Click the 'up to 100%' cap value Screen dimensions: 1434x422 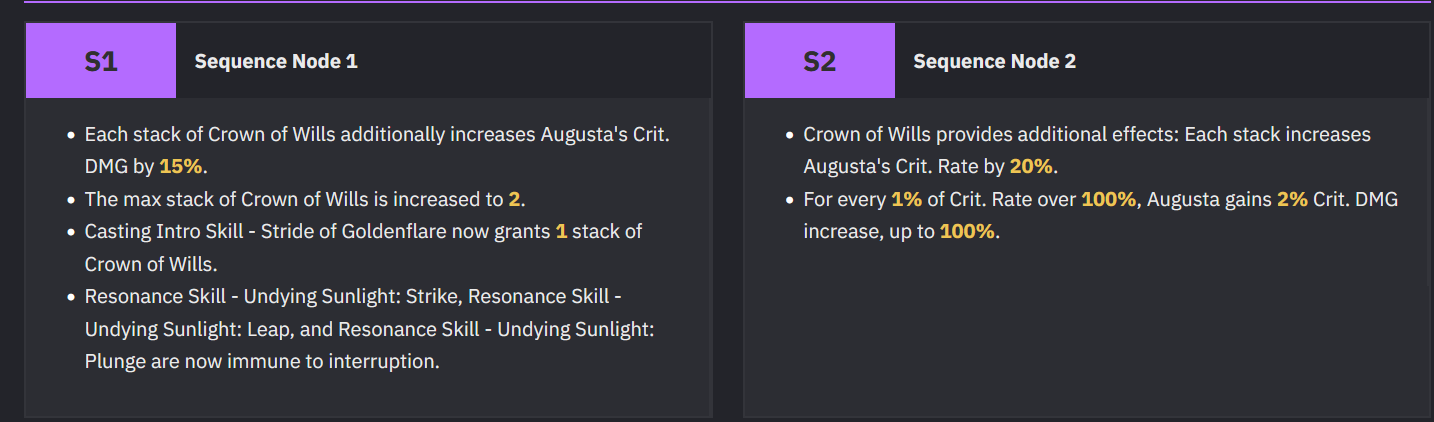point(967,231)
